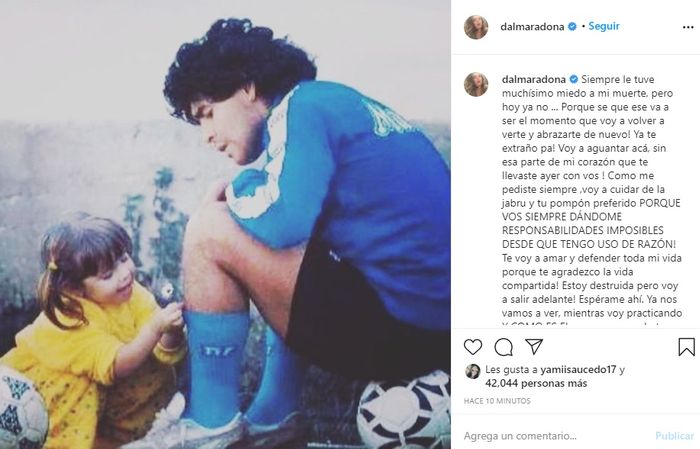
Task: Open the three-dot more options menu
Action: pos(688,27)
